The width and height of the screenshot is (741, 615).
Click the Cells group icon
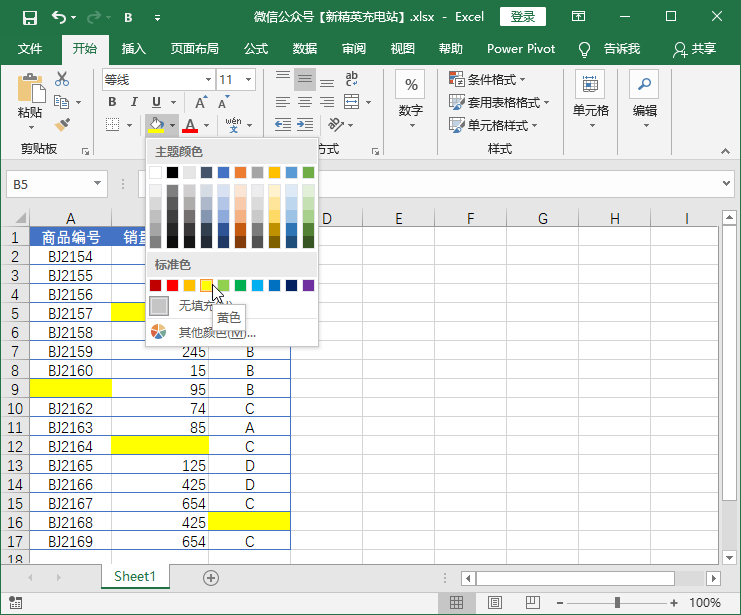(590, 85)
